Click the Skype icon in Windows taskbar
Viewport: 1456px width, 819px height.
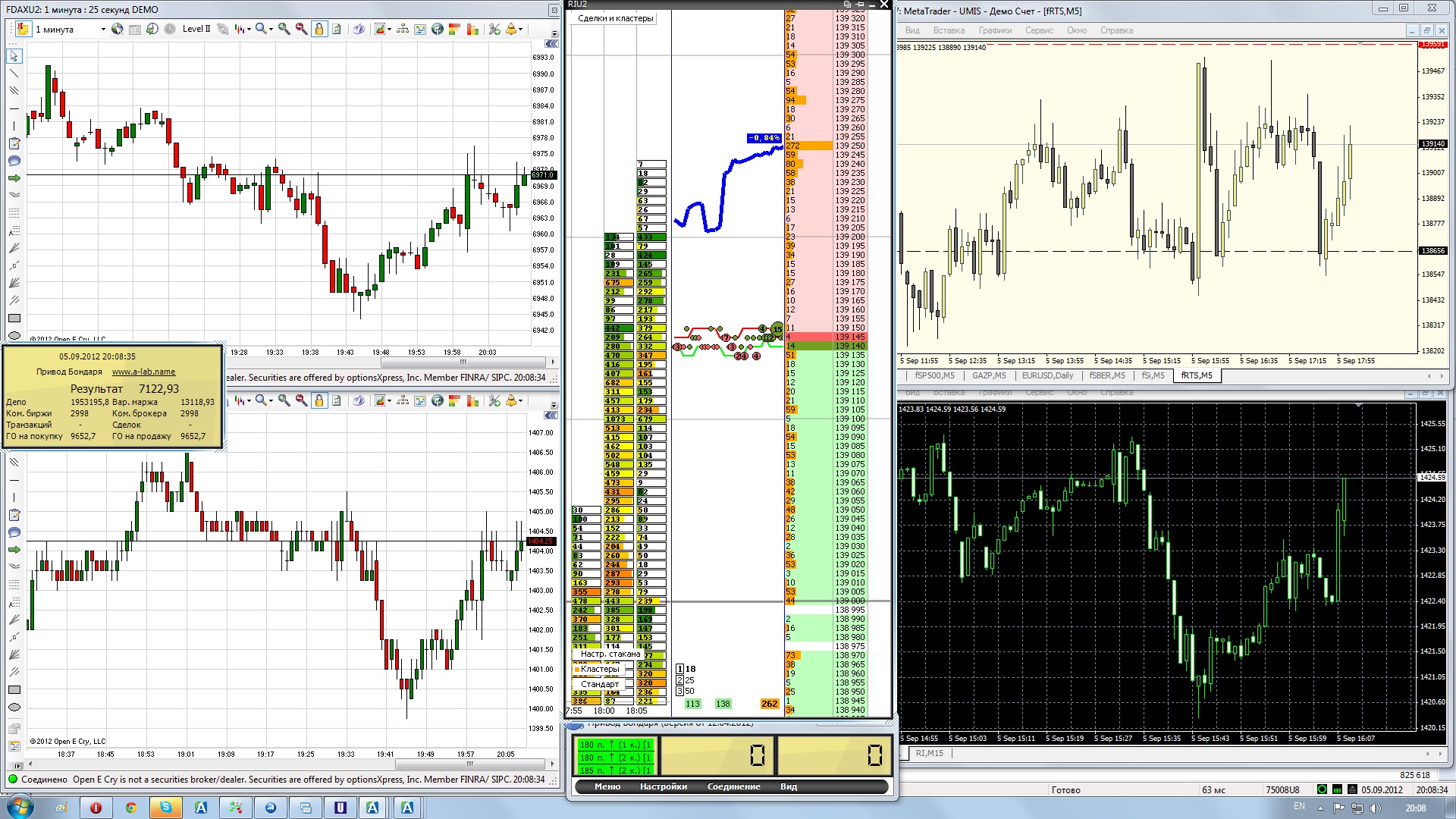(165, 808)
